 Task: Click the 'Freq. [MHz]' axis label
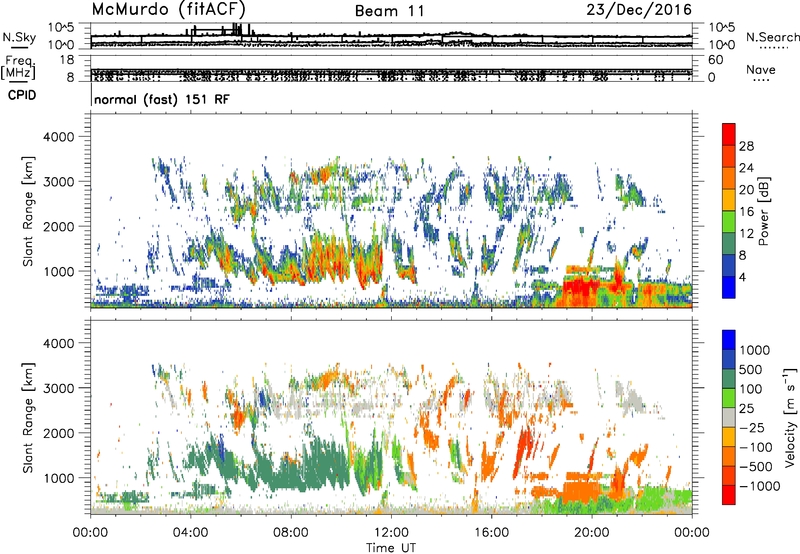[18, 67]
